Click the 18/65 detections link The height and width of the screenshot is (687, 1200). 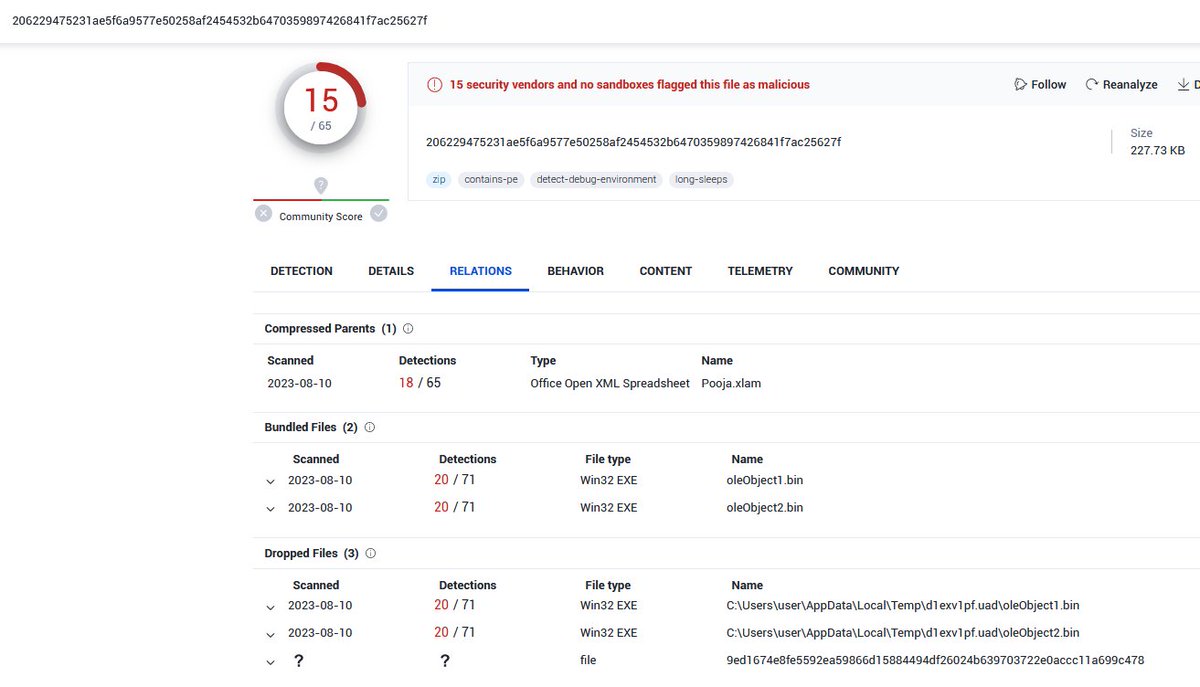[419, 383]
